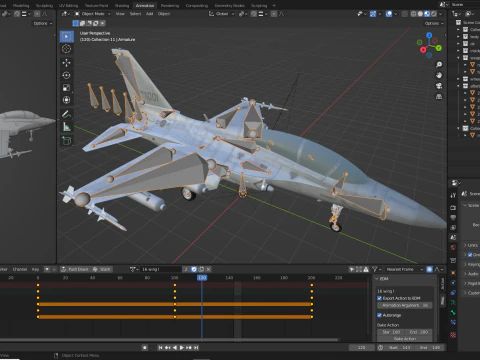
Task: Add a new workspace with plus tab
Action: click(x=274, y=6)
